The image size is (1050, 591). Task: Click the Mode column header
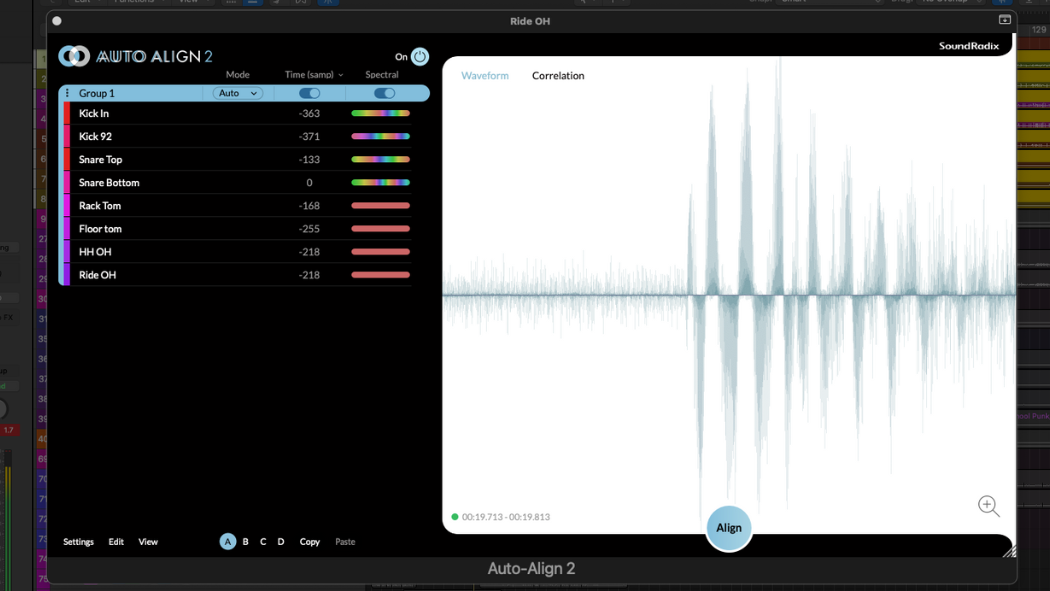(x=237, y=74)
